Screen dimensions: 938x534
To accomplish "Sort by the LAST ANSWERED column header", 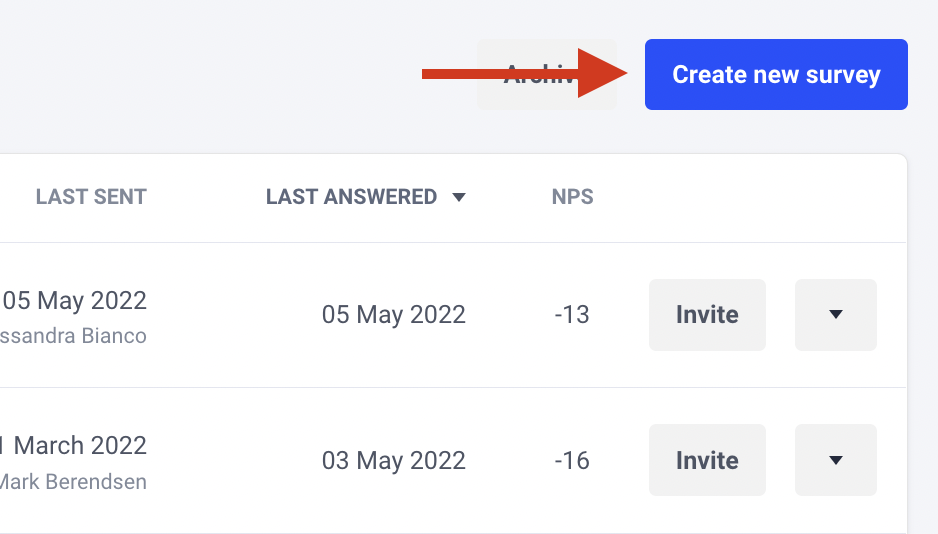I will pos(351,197).
